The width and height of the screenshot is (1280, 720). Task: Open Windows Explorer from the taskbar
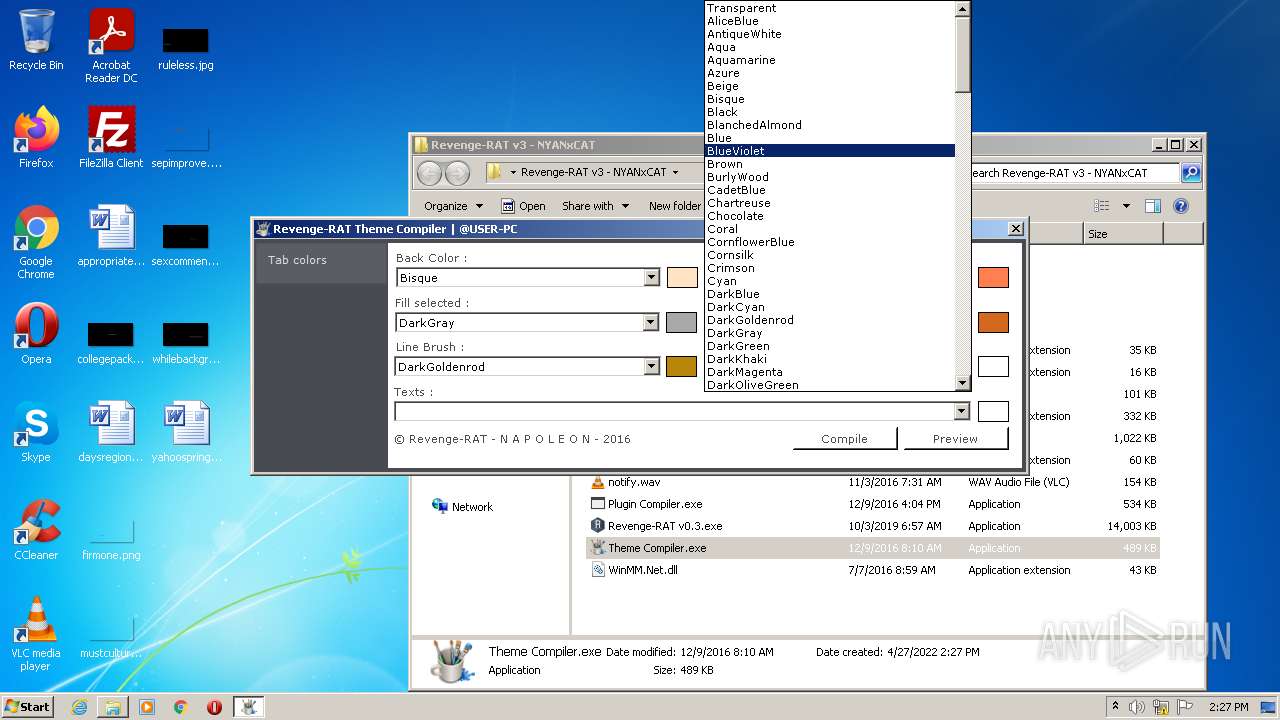click(x=113, y=707)
